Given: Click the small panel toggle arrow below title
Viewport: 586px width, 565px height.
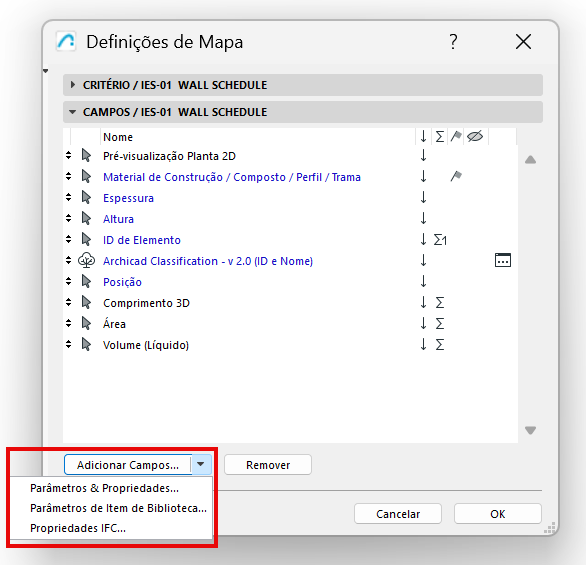Looking at the screenshot, I should 46,71.
